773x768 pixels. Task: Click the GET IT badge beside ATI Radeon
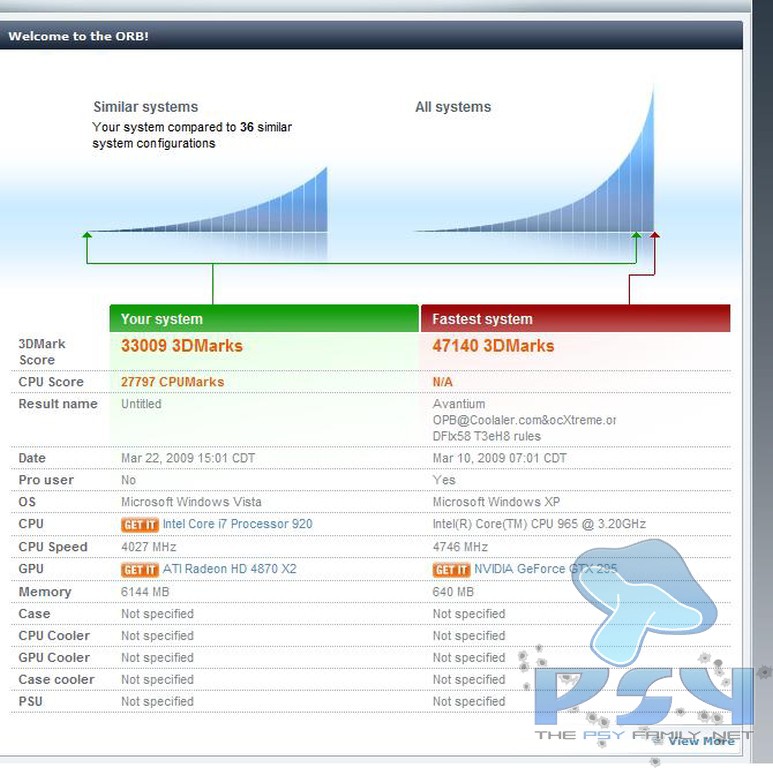click(x=140, y=569)
